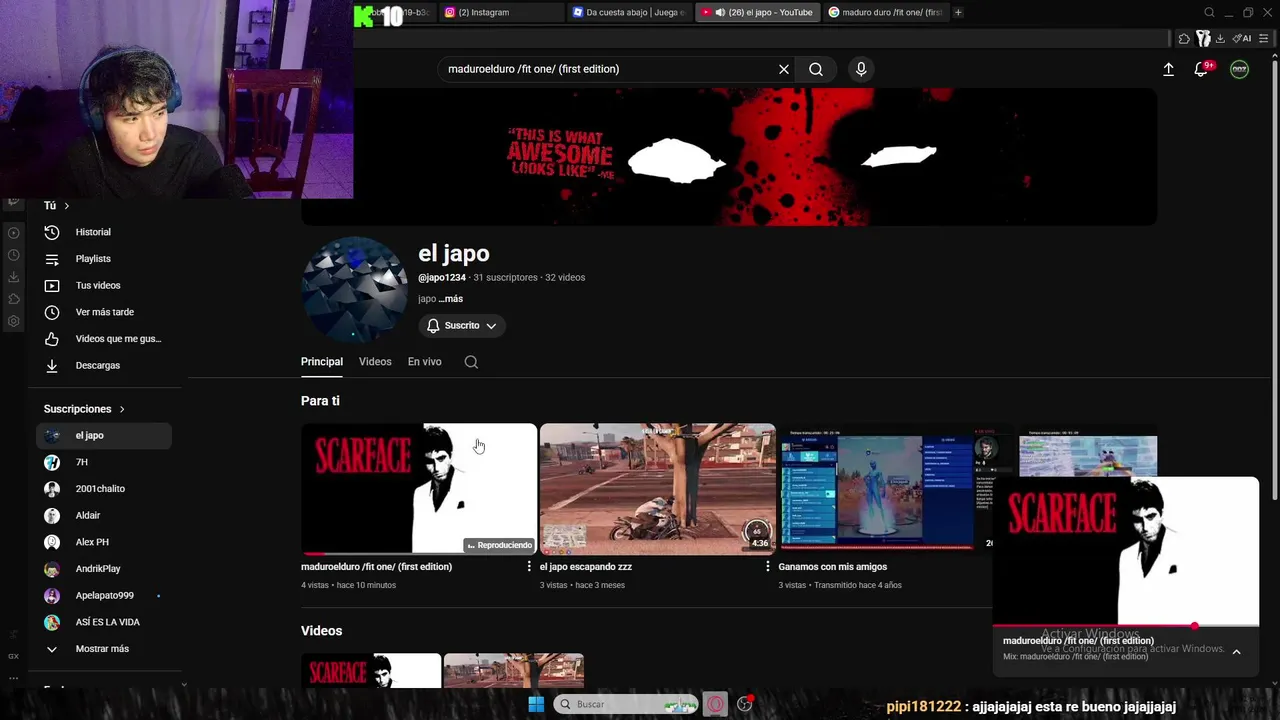Screen dimensions: 1280x720
Task: Open Opera GX from the taskbar
Action: point(715,704)
